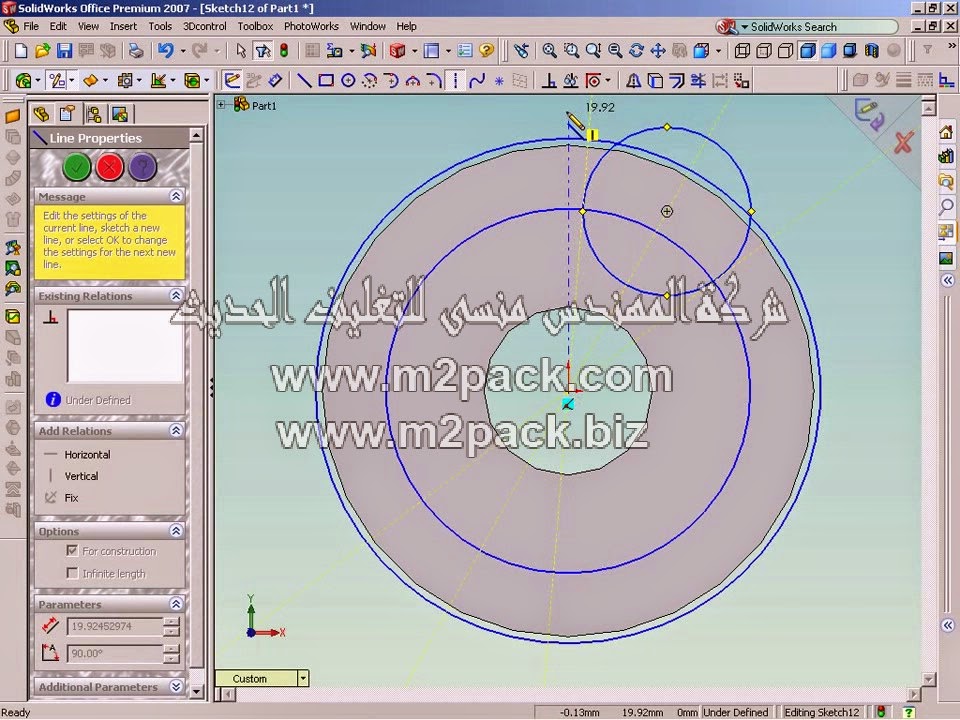Open the Custom view dropdown

coord(302,678)
